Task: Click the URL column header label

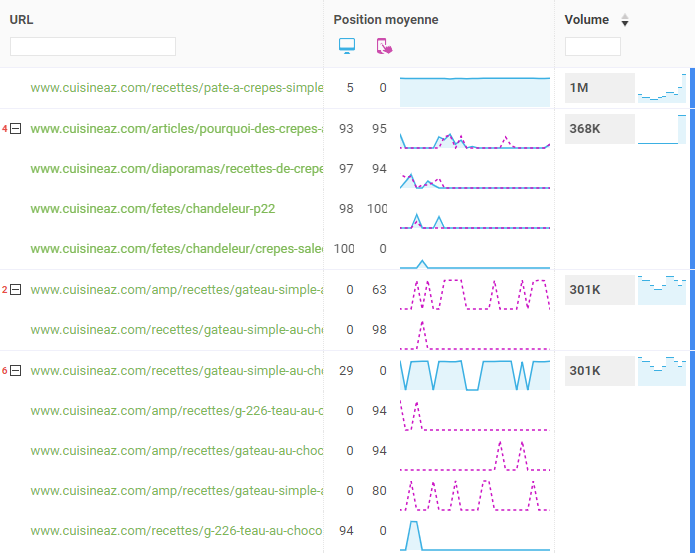Action: pyautogui.click(x=21, y=20)
